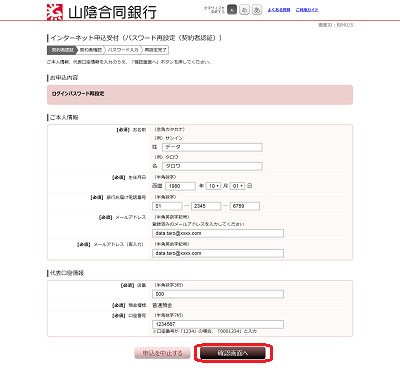The width and height of the screenshot is (400, 368).
Task: Focus the given name field containing タロウ
Action: pyautogui.click(x=212, y=166)
